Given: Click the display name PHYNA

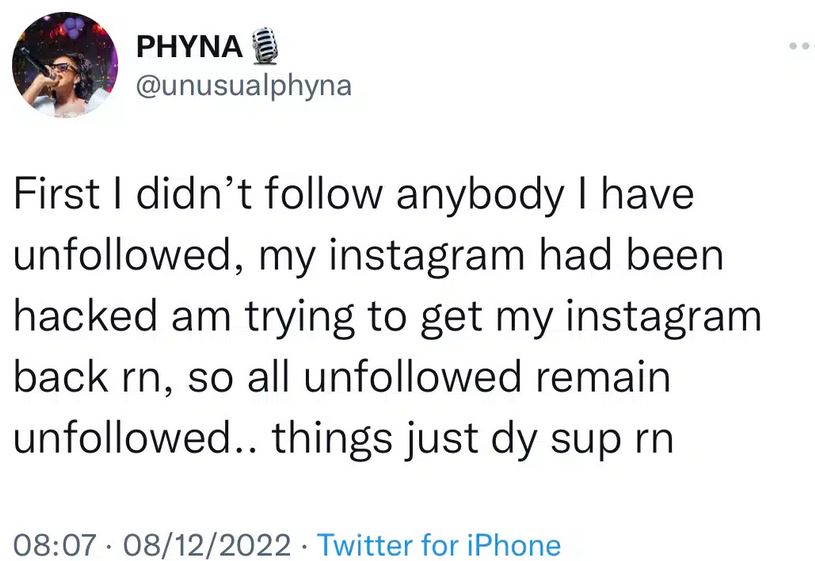Looking at the screenshot, I should 187,46.
